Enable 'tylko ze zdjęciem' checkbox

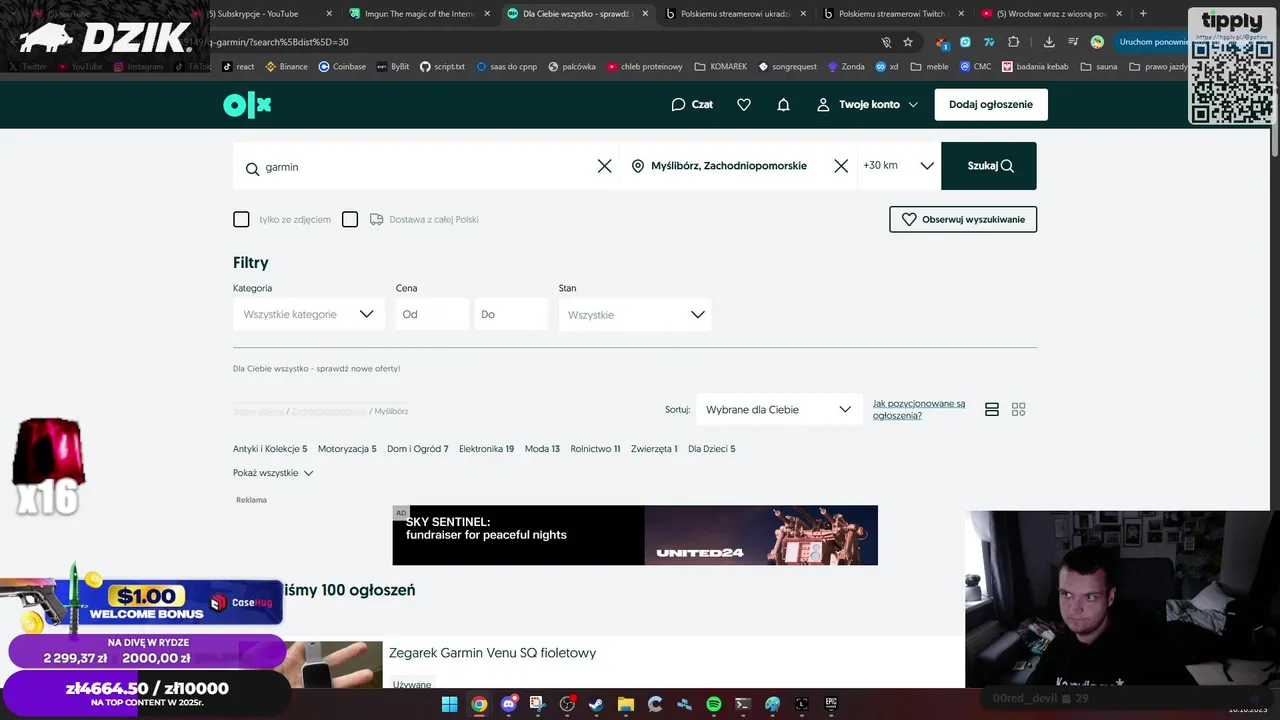pos(241,219)
